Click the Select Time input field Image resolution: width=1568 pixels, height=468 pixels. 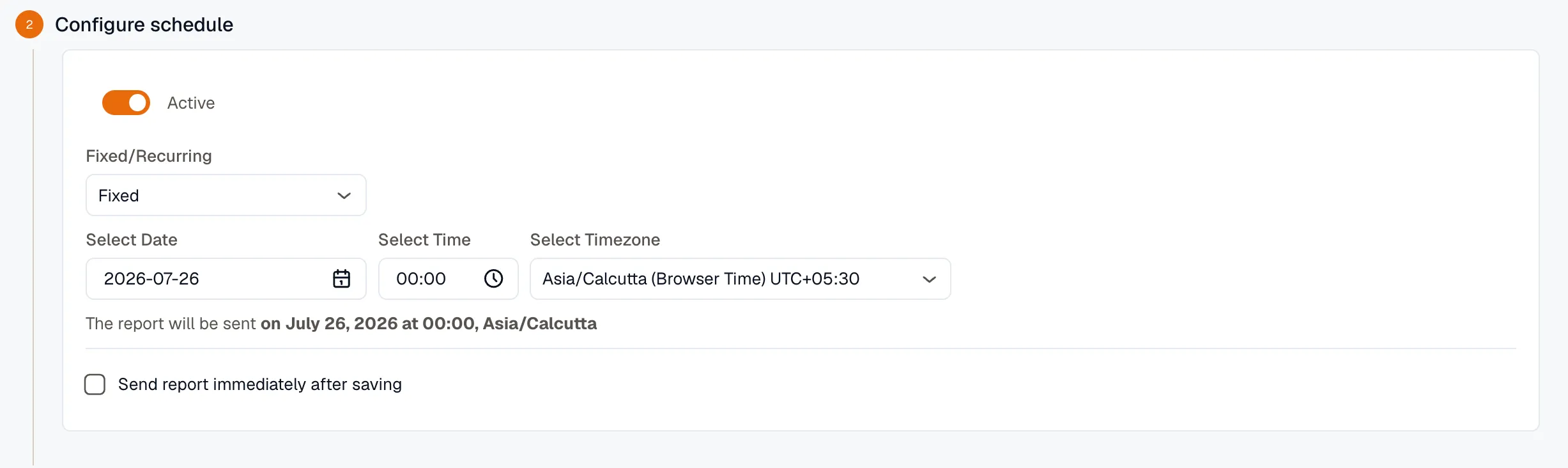coord(449,279)
